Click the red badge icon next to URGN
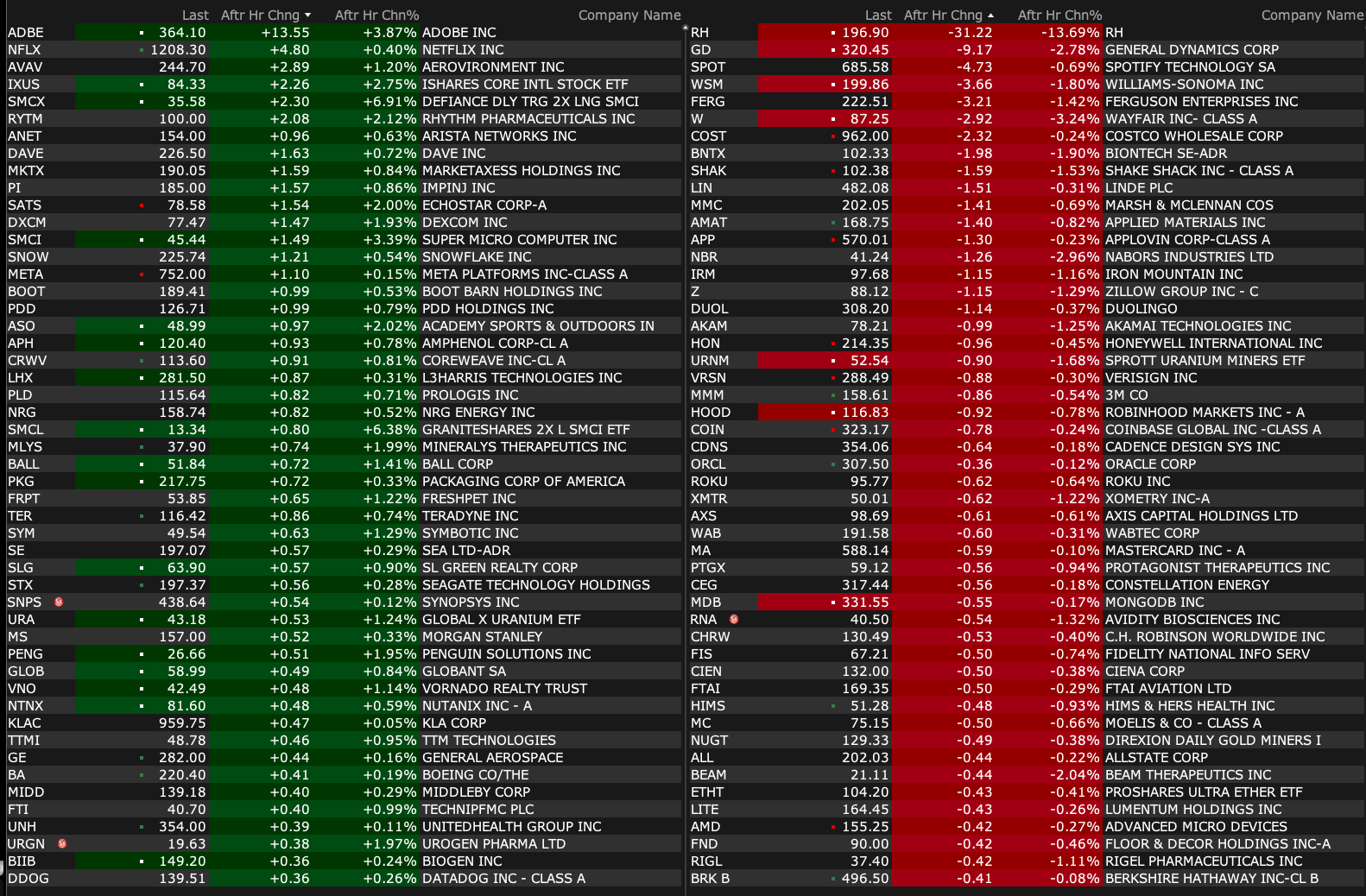Screen dimensions: 1366x896 62,843
